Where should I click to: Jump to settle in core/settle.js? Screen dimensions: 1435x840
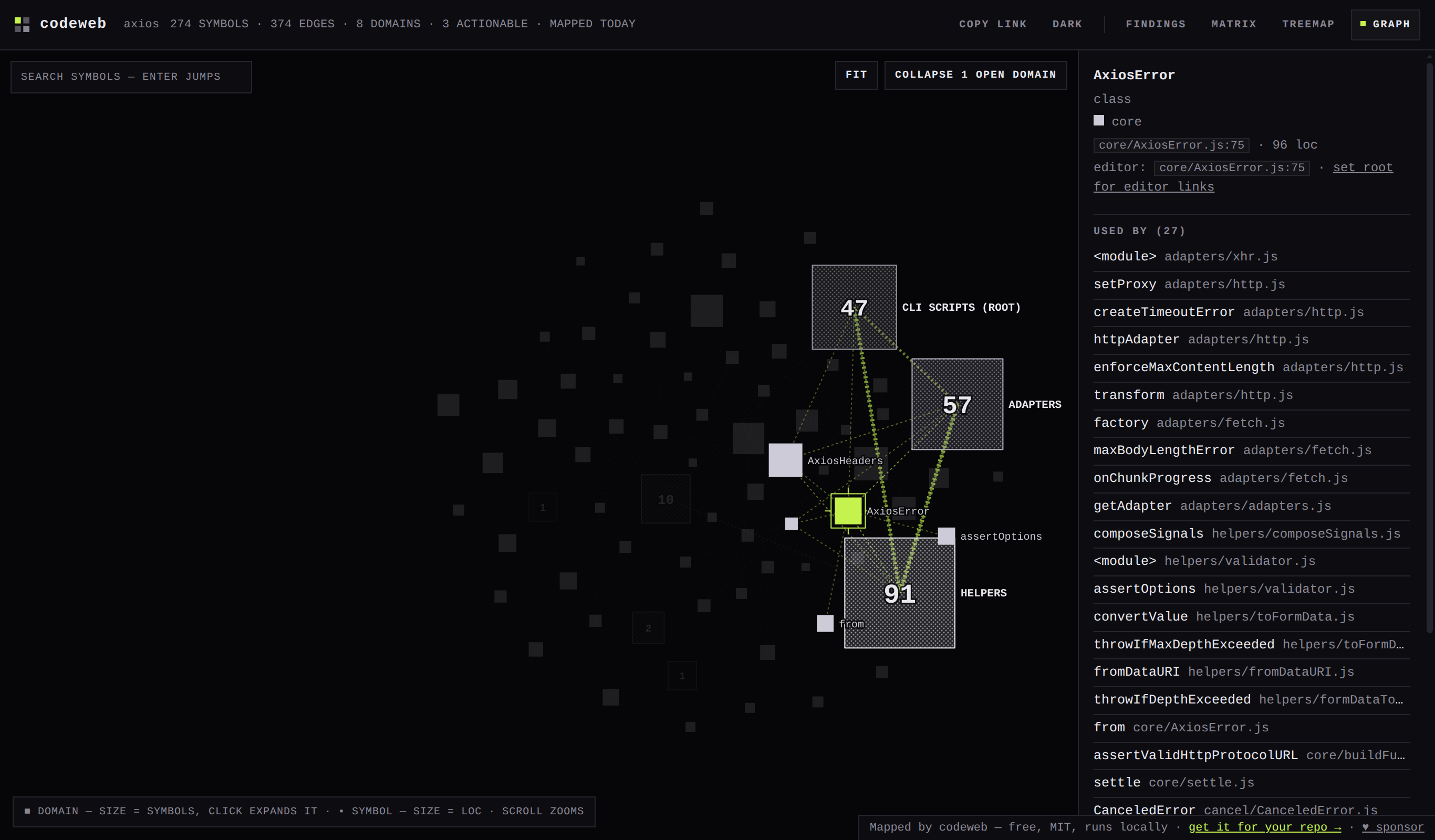click(1251, 784)
